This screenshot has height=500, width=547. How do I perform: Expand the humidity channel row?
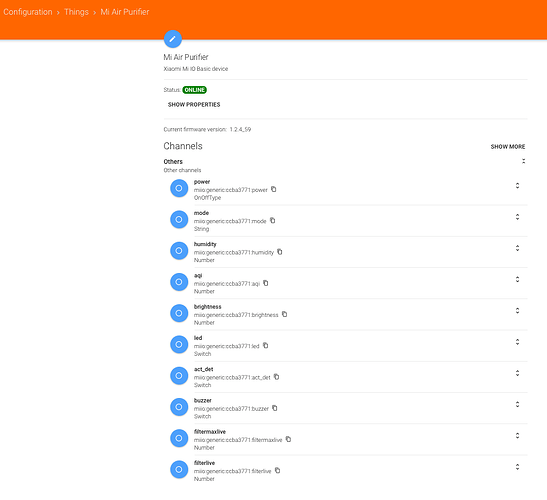point(517,248)
